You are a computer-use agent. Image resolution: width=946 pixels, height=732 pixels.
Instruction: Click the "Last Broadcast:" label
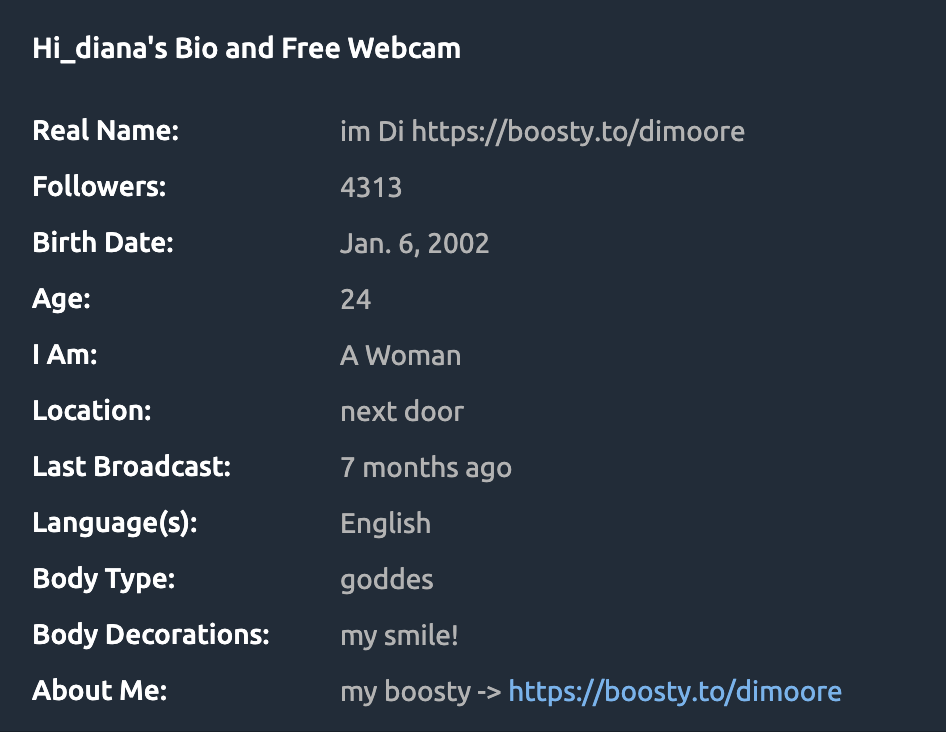pos(132,466)
